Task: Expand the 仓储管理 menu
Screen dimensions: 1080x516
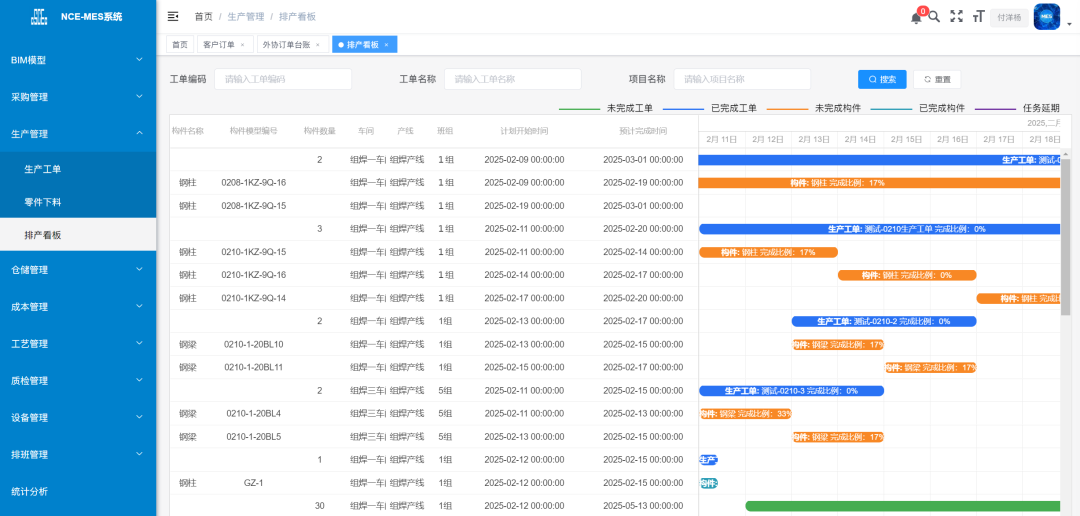Action: point(78,270)
